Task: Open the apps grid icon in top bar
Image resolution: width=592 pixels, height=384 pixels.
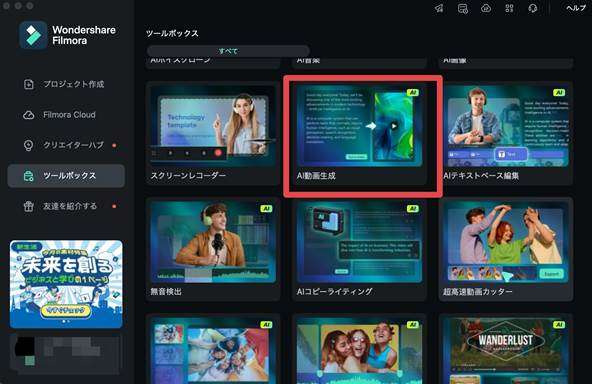Action: coord(509,8)
